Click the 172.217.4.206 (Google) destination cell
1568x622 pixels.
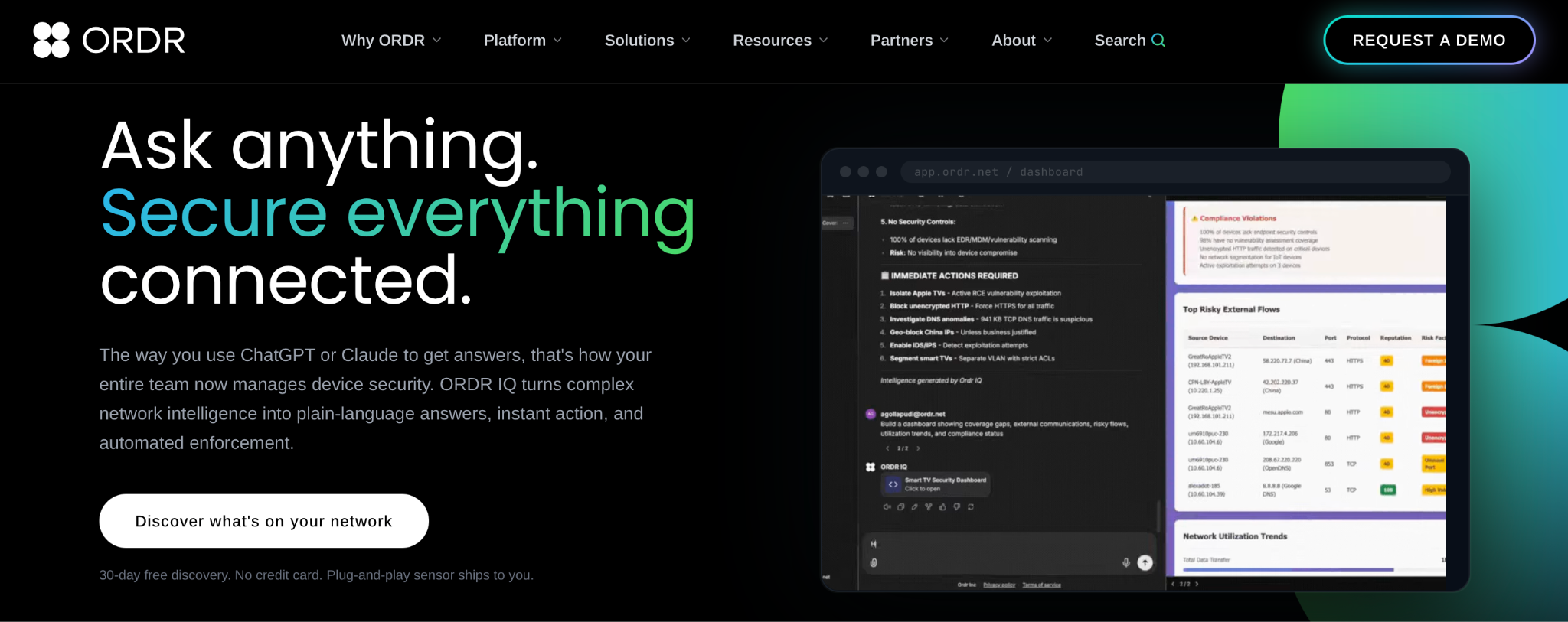click(1280, 438)
